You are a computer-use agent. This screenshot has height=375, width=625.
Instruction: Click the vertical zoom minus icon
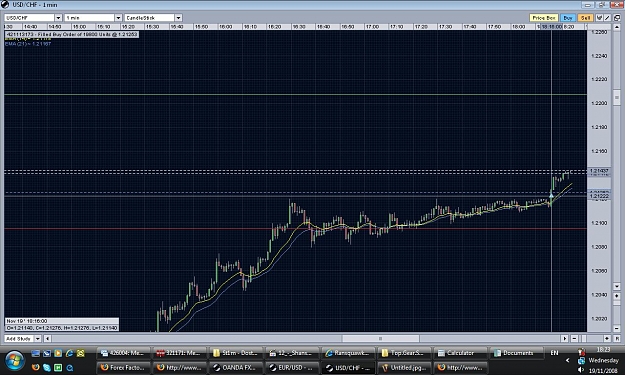(617, 328)
